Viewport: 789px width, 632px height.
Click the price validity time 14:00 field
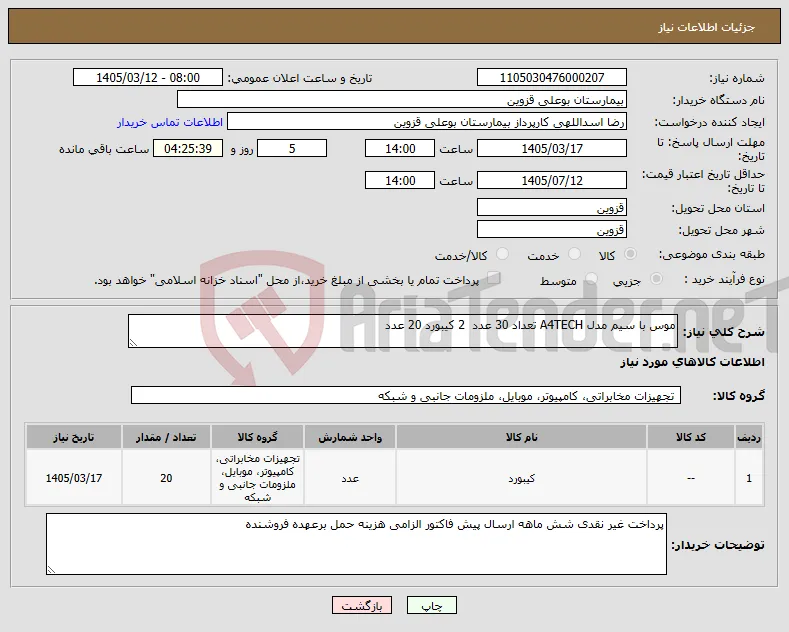pyautogui.click(x=400, y=180)
